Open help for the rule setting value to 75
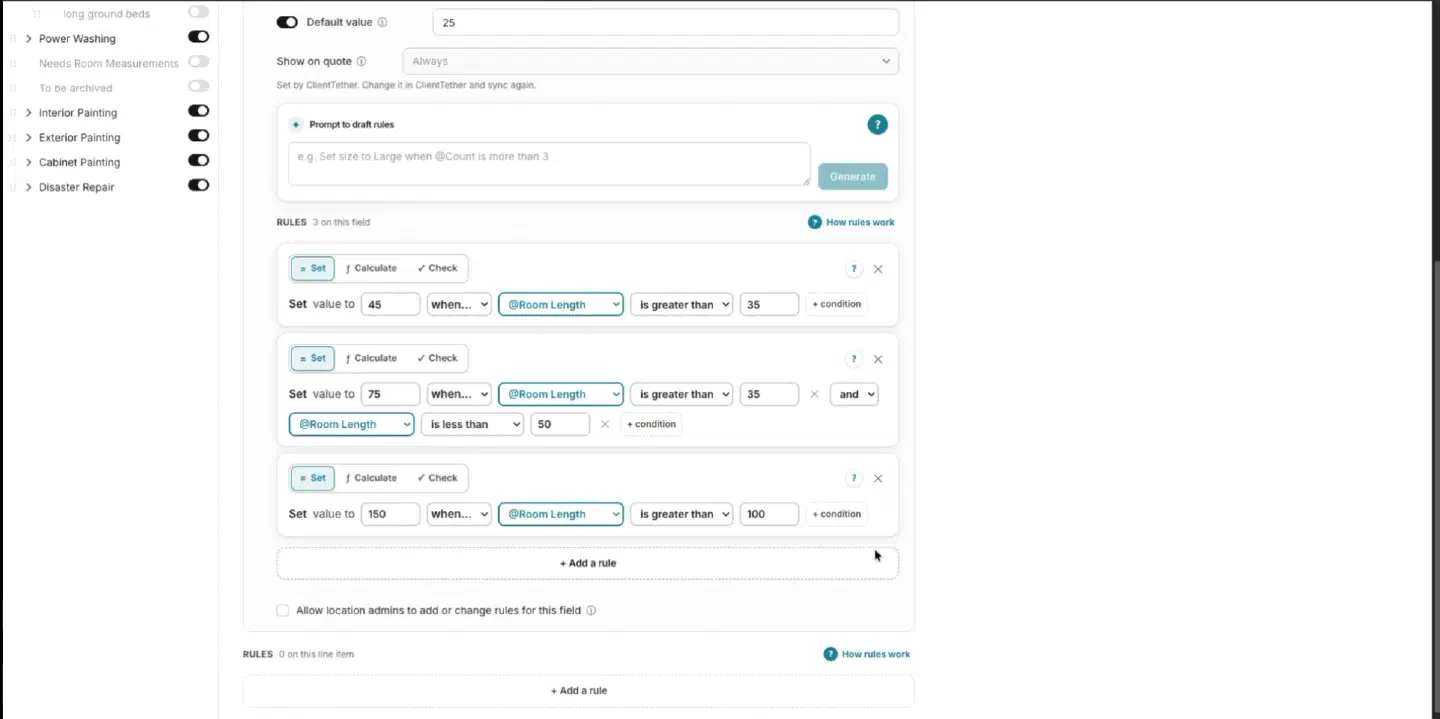The width and height of the screenshot is (1440, 719). coord(854,359)
